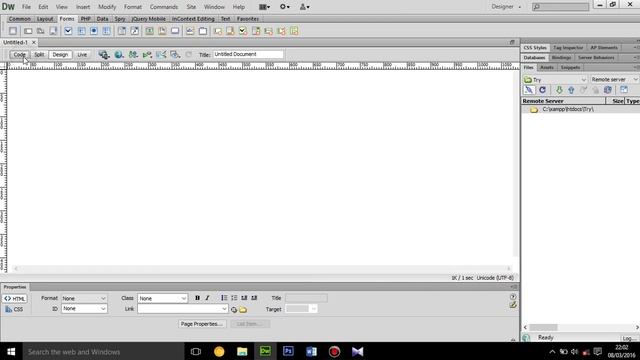Insert a Checkbox Group form element
The image size is (640, 360).
tap(81, 31)
